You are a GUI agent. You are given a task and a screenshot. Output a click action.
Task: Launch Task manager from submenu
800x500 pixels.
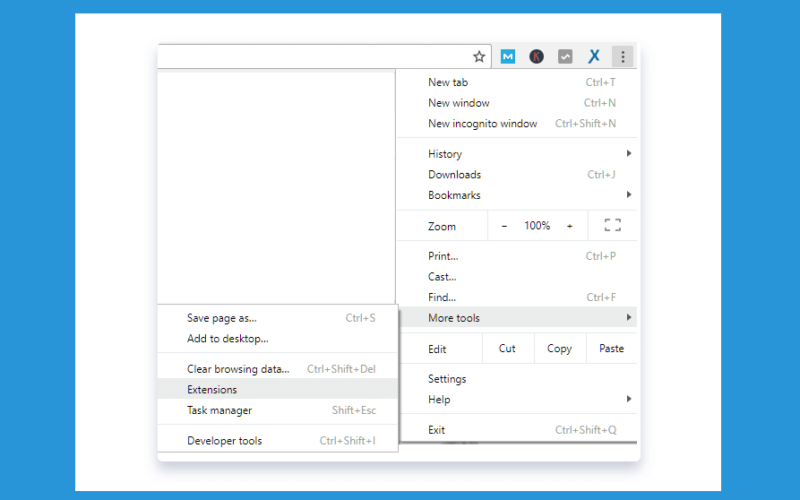pos(278,410)
